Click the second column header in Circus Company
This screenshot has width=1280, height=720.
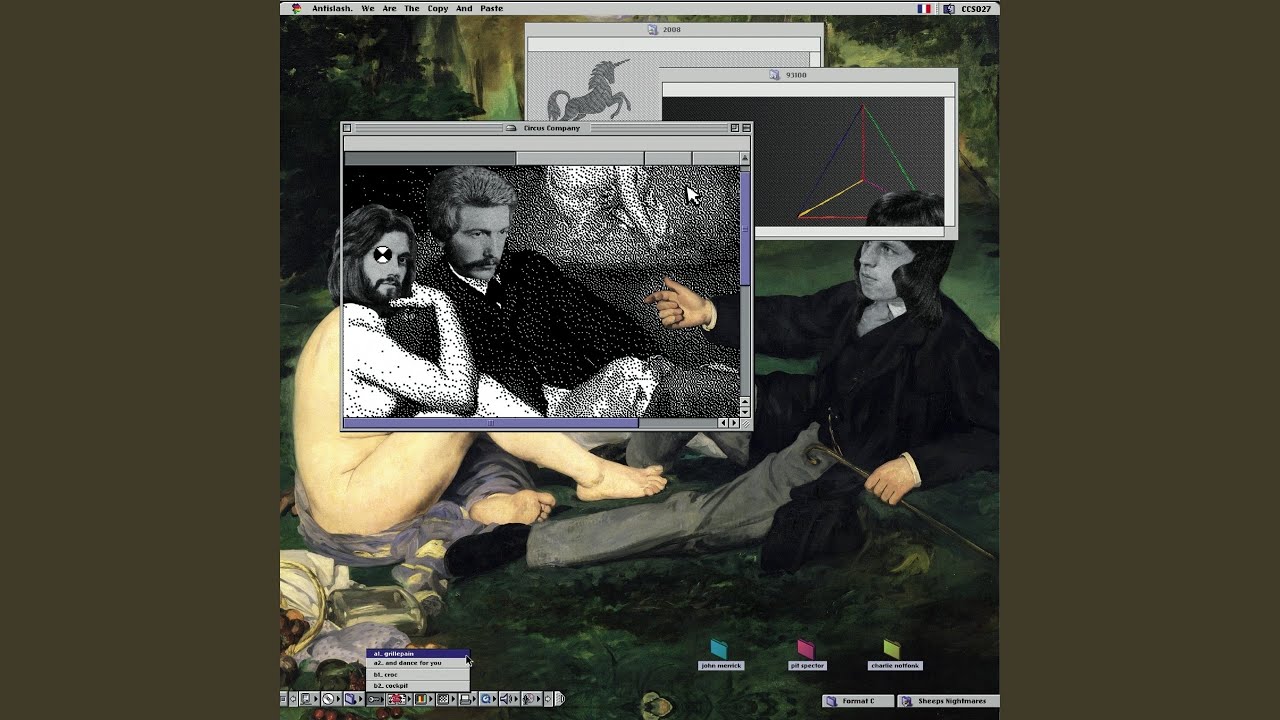coord(580,158)
